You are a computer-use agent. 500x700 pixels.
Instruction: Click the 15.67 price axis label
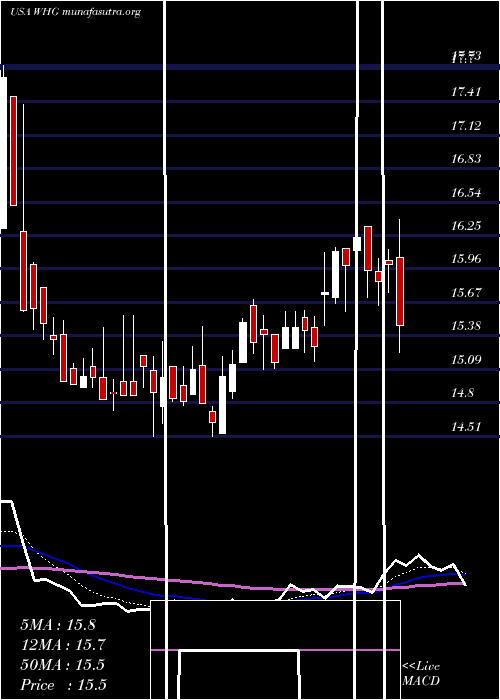click(x=466, y=293)
